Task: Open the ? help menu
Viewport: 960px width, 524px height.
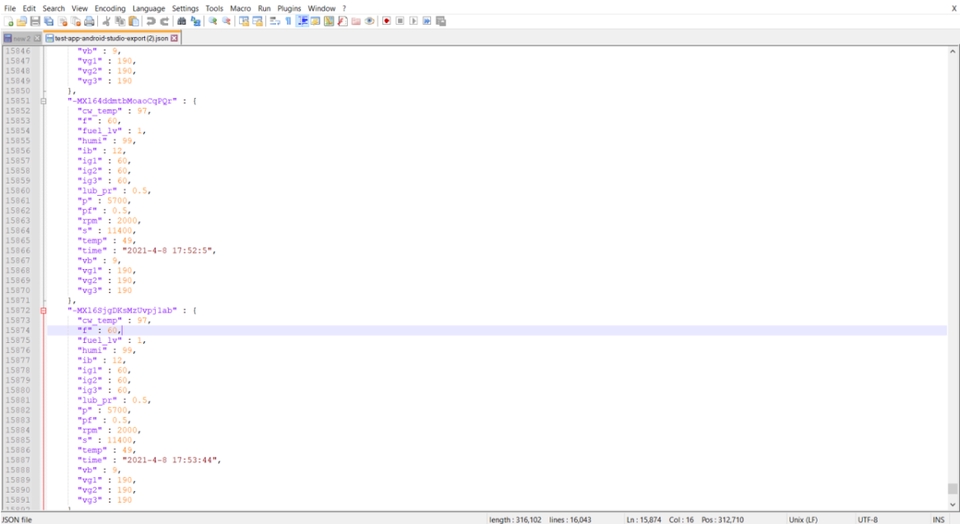Action: 344,8
